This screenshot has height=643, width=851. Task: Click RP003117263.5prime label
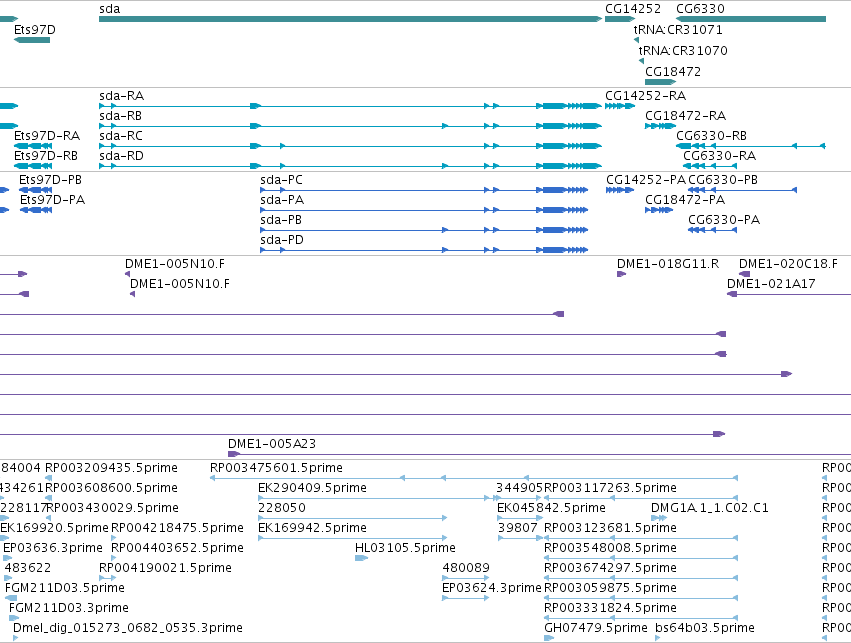tap(611, 488)
